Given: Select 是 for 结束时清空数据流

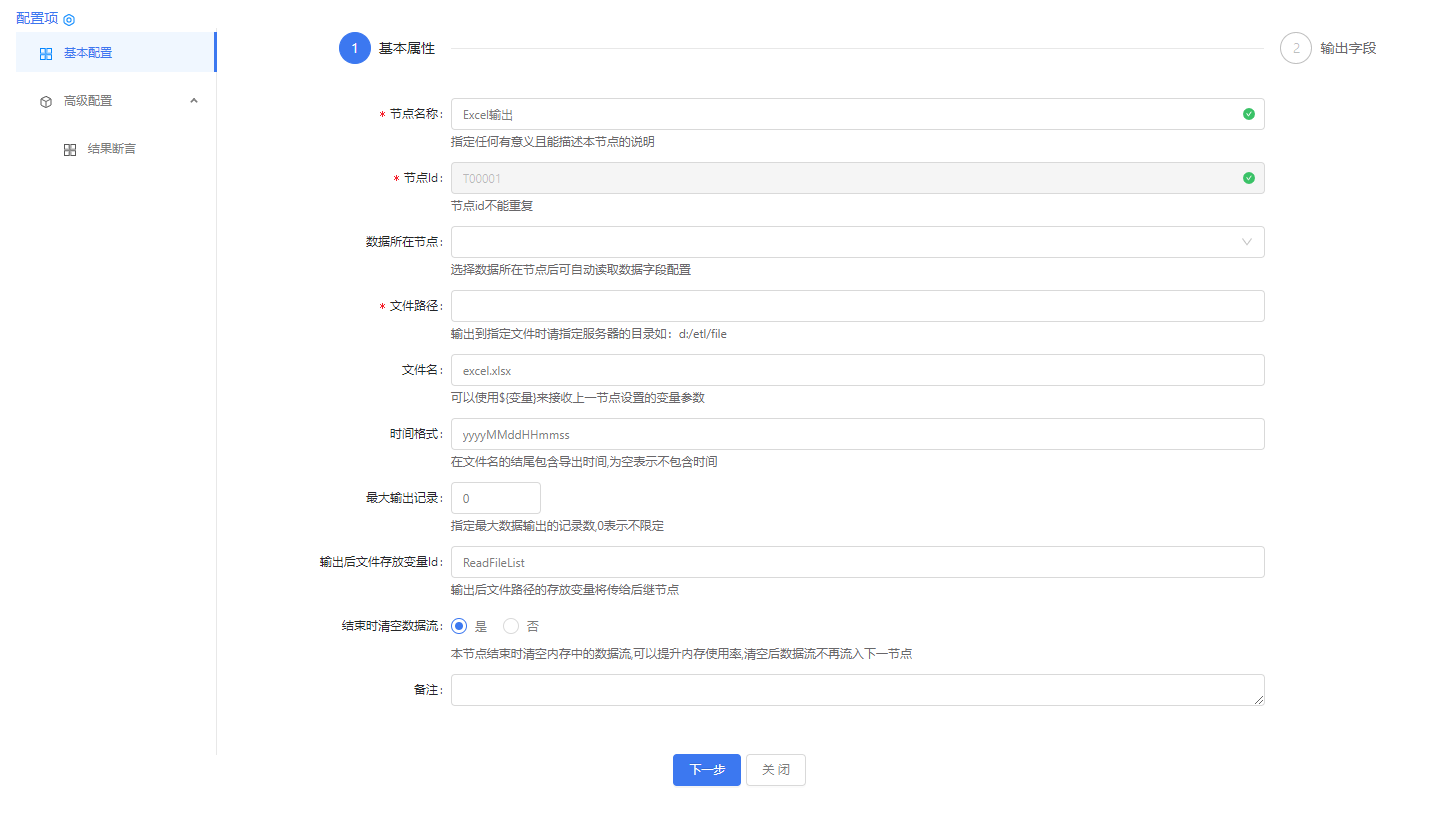Looking at the screenshot, I should [x=460, y=626].
